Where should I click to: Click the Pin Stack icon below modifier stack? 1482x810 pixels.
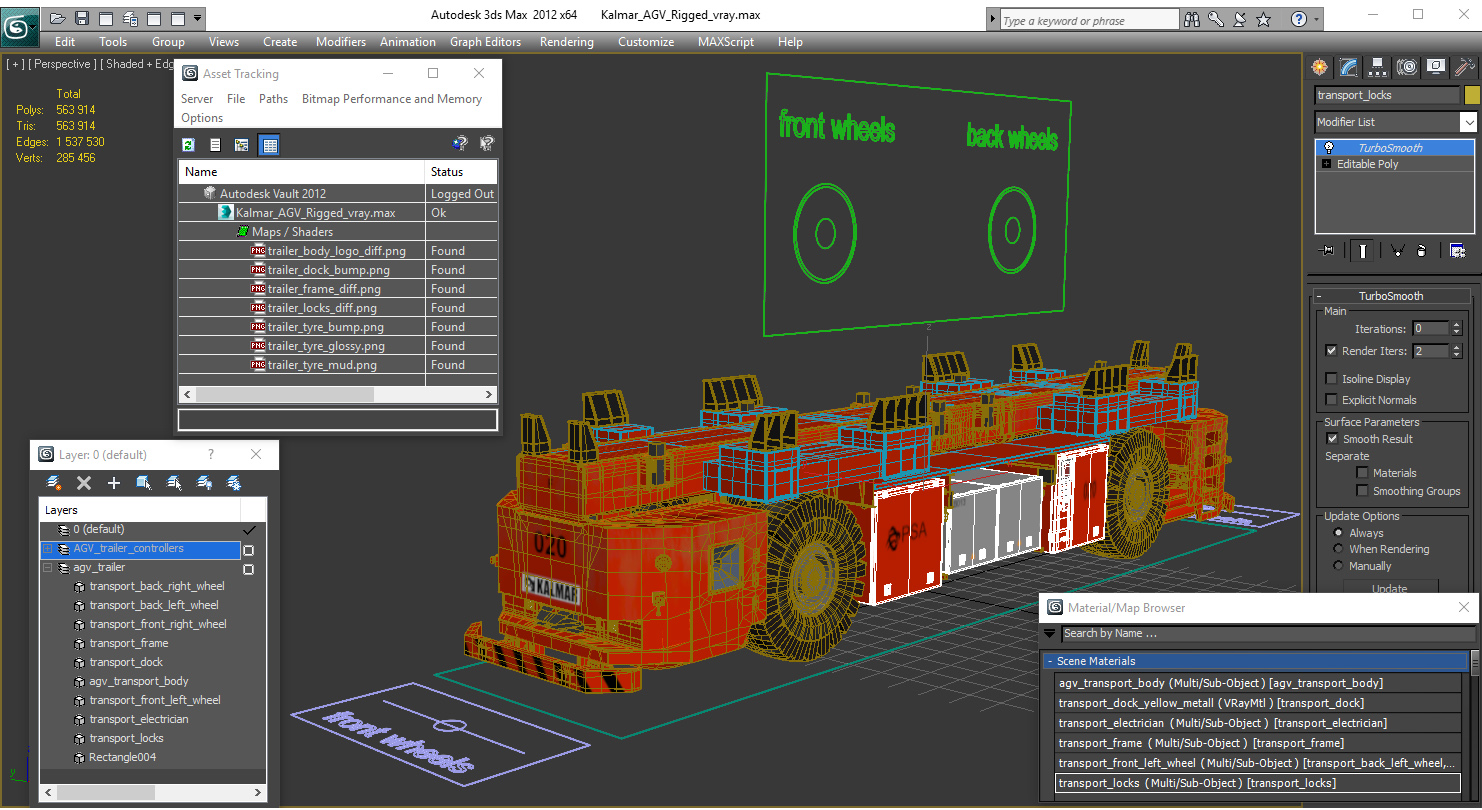[x=1328, y=251]
